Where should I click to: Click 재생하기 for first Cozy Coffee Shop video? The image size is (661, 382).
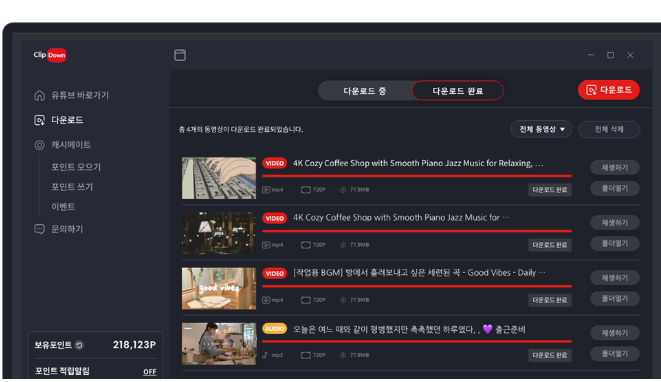(615, 167)
